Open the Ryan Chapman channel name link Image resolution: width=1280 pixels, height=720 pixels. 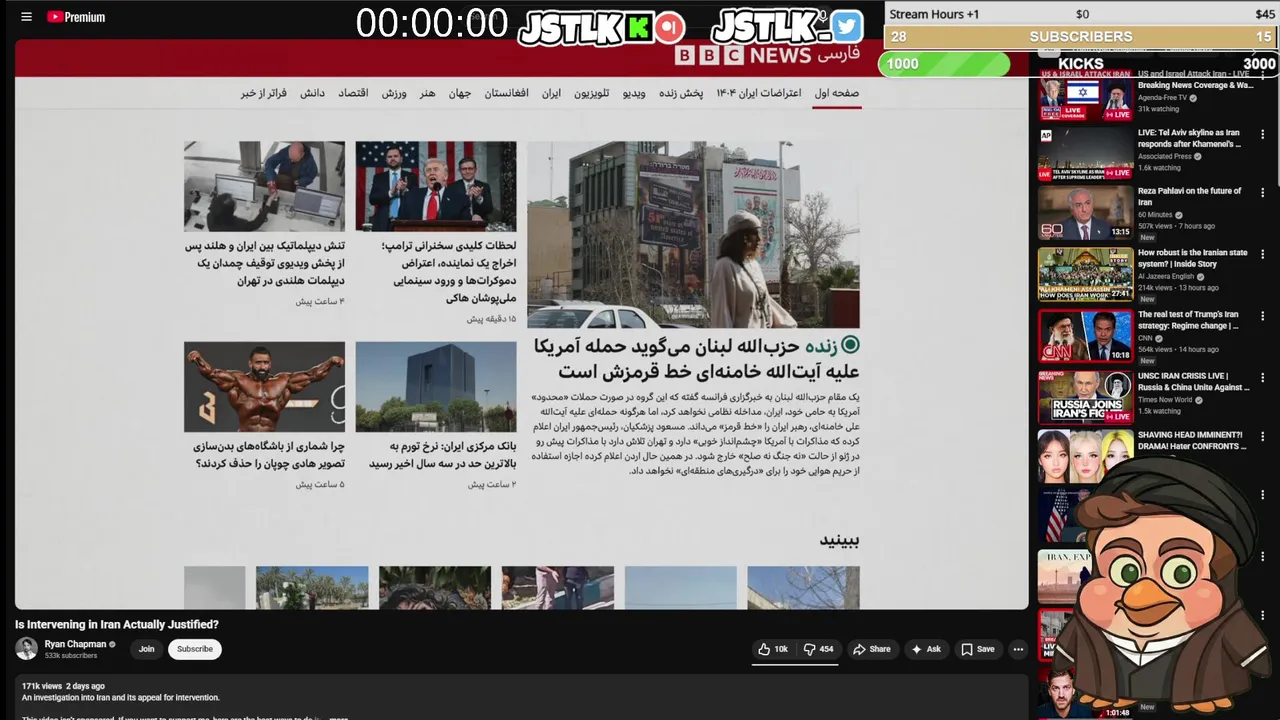tap(75, 644)
